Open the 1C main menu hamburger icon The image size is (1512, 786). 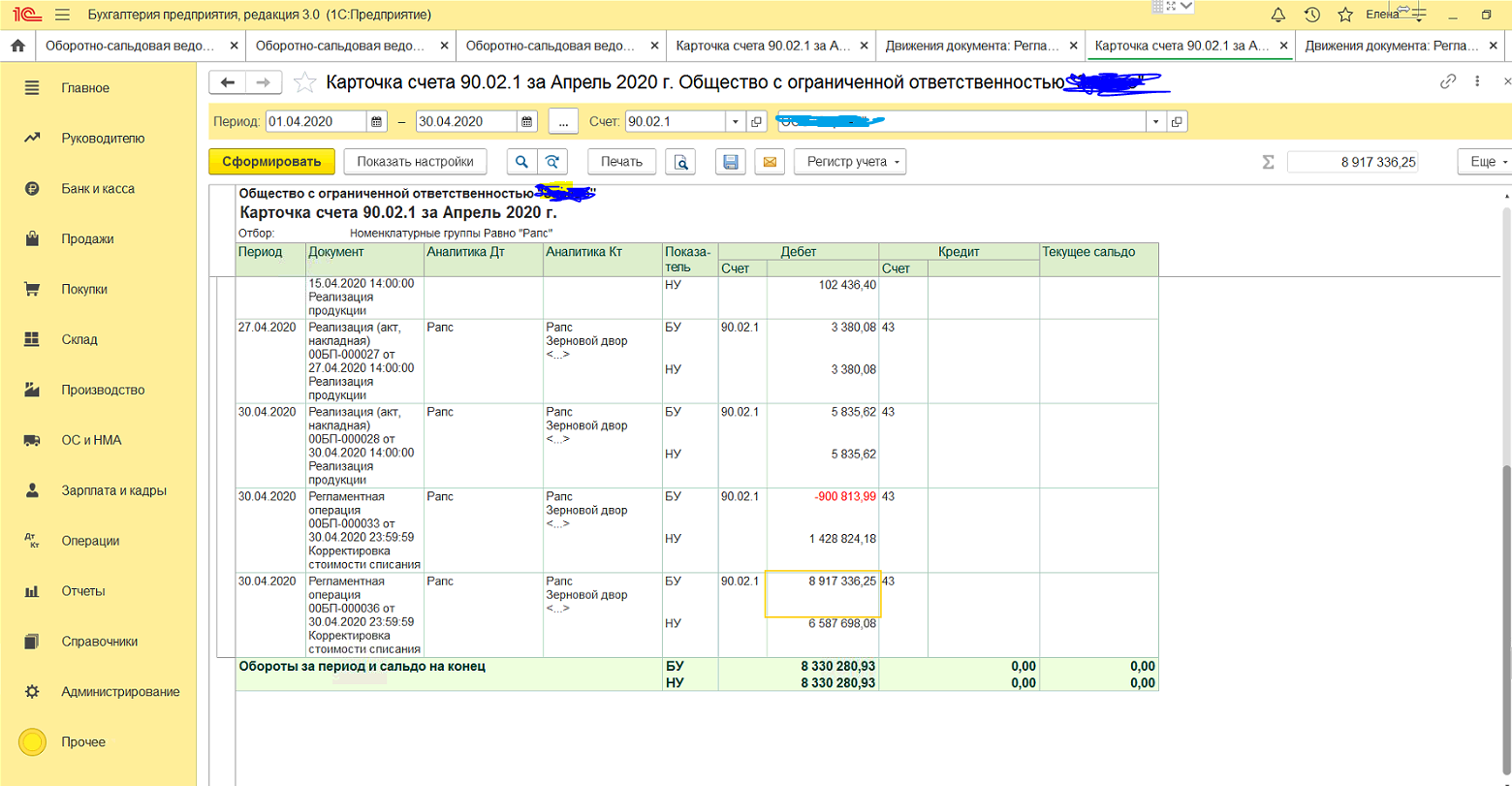(62, 16)
